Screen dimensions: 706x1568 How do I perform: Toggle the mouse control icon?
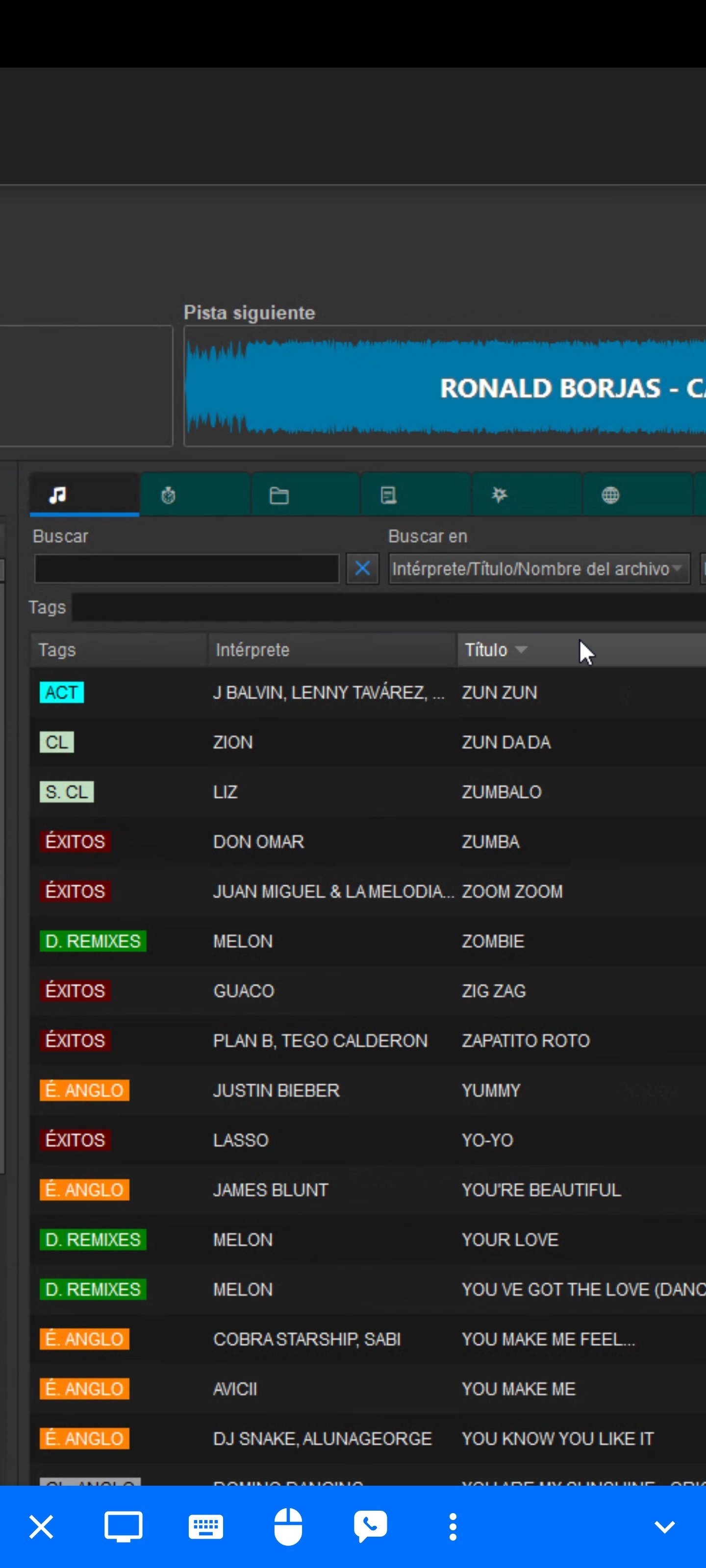[288, 1527]
